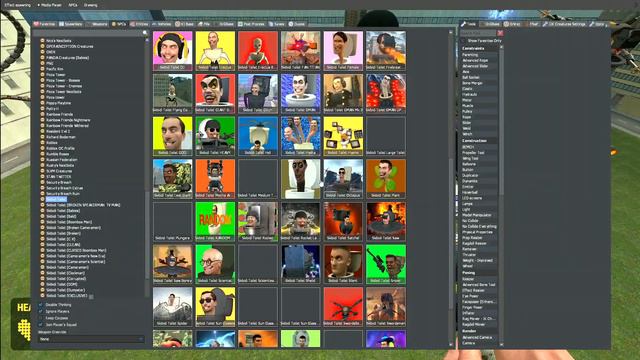Select the Physical Properties tool
This screenshot has width=640, height=360.
pos(479,232)
